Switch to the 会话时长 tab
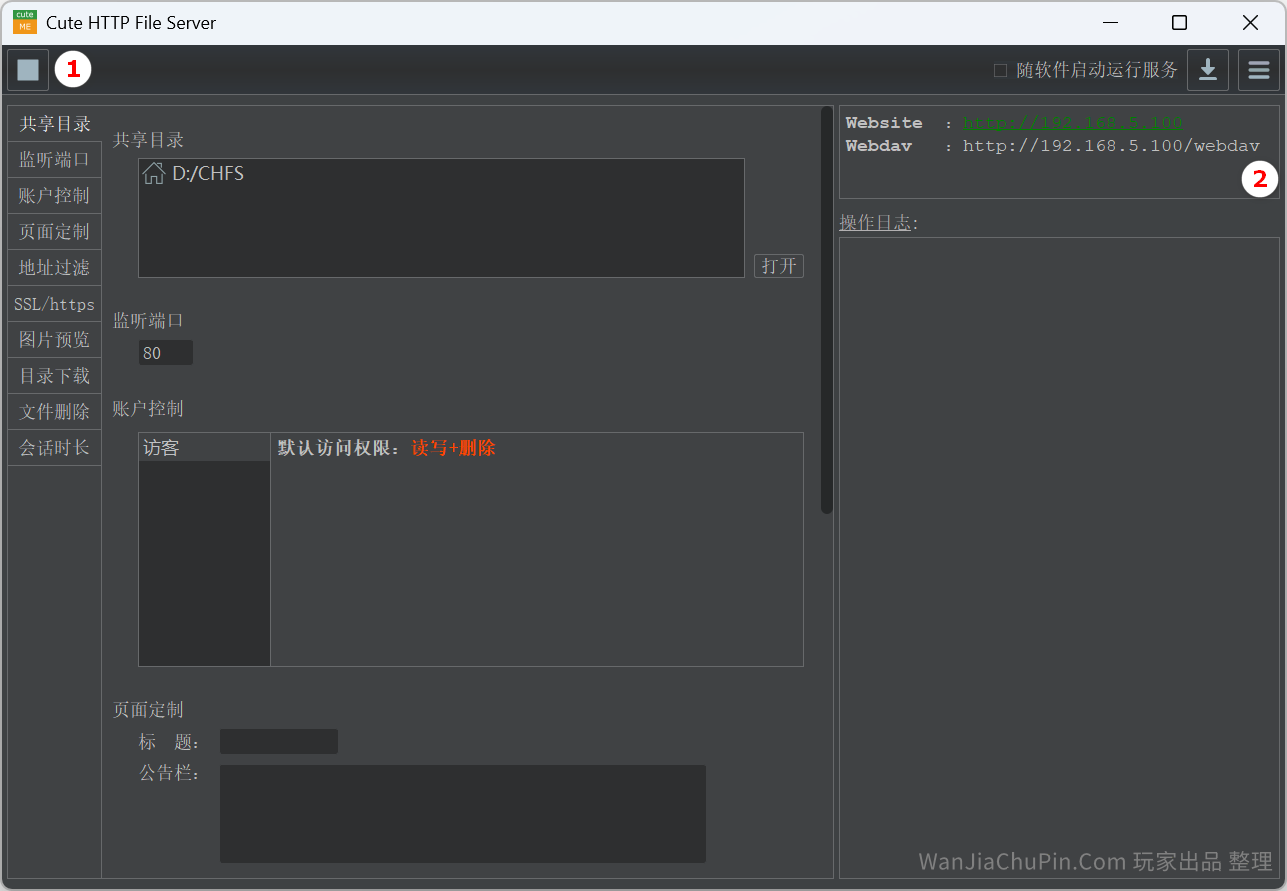This screenshot has height=891, width=1287. 54,447
